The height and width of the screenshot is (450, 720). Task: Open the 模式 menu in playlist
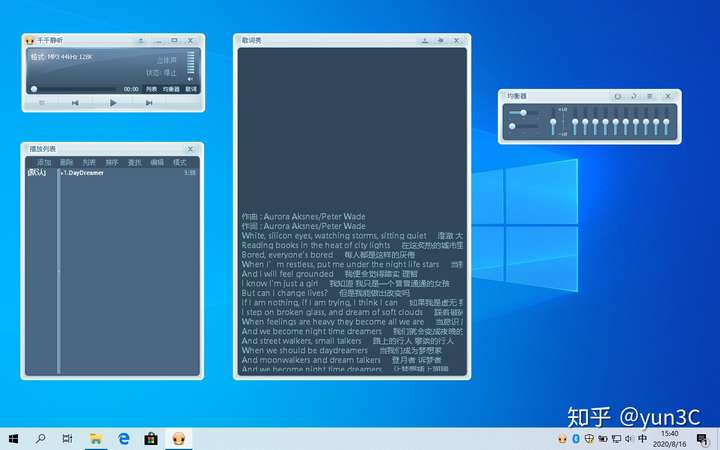pos(180,163)
